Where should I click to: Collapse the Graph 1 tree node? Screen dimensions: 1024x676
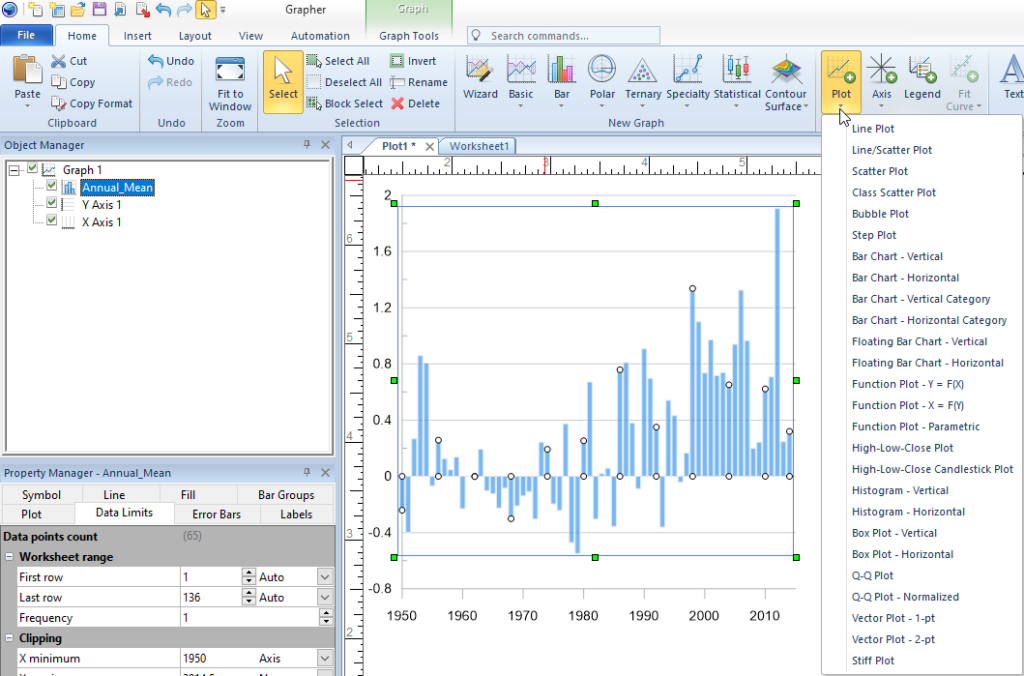click(x=14, y=170)
